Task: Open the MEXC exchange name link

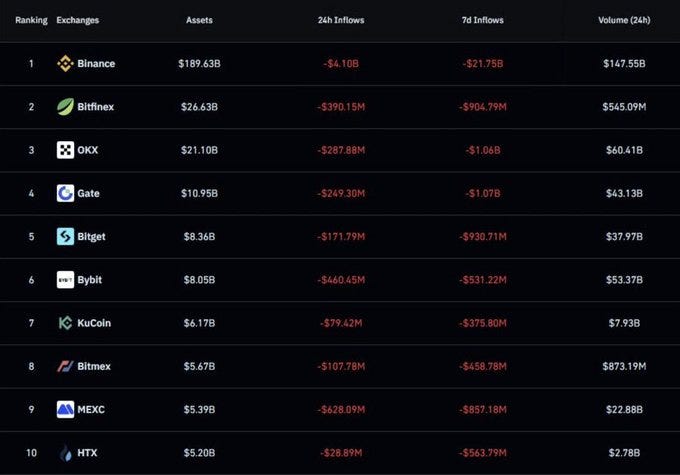Action: coord(91,409)
